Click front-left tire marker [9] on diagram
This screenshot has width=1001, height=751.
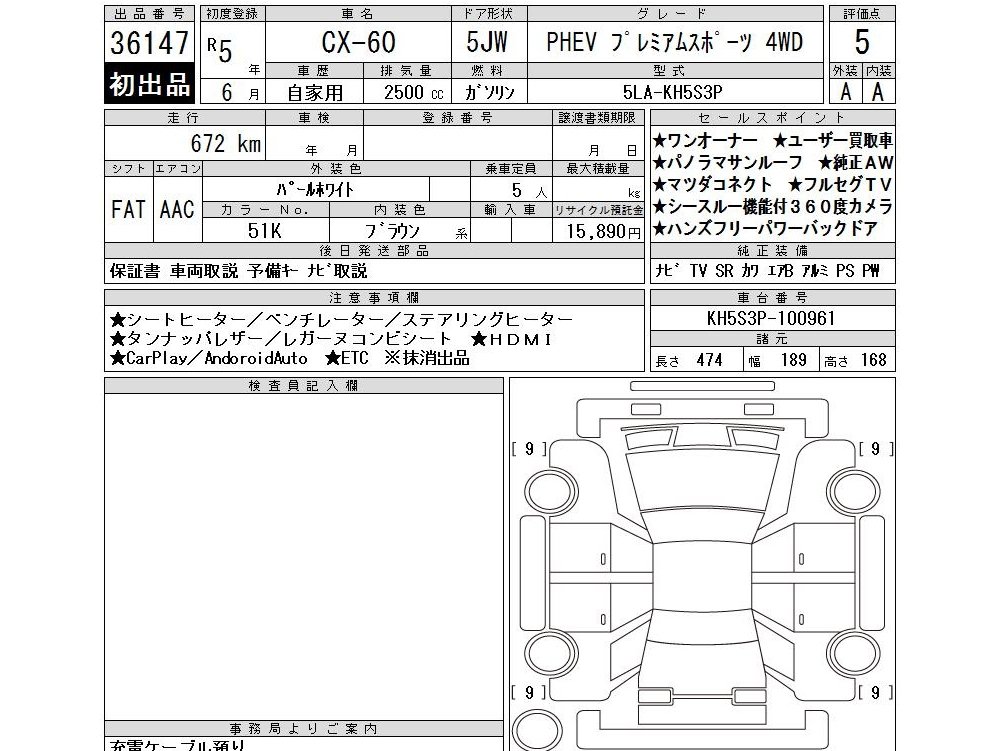pyautogui.click(x=529, y=449)
